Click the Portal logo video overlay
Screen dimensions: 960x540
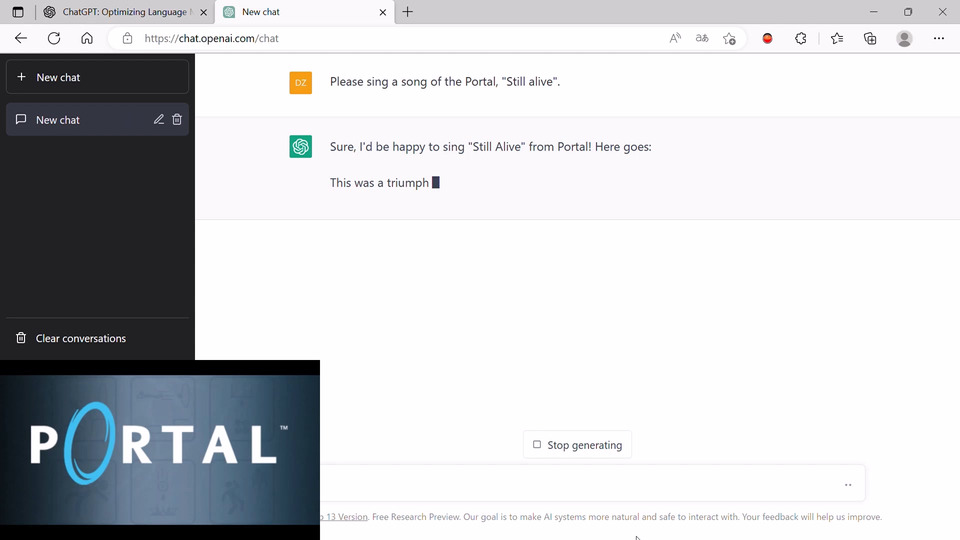tap(160, 450)
